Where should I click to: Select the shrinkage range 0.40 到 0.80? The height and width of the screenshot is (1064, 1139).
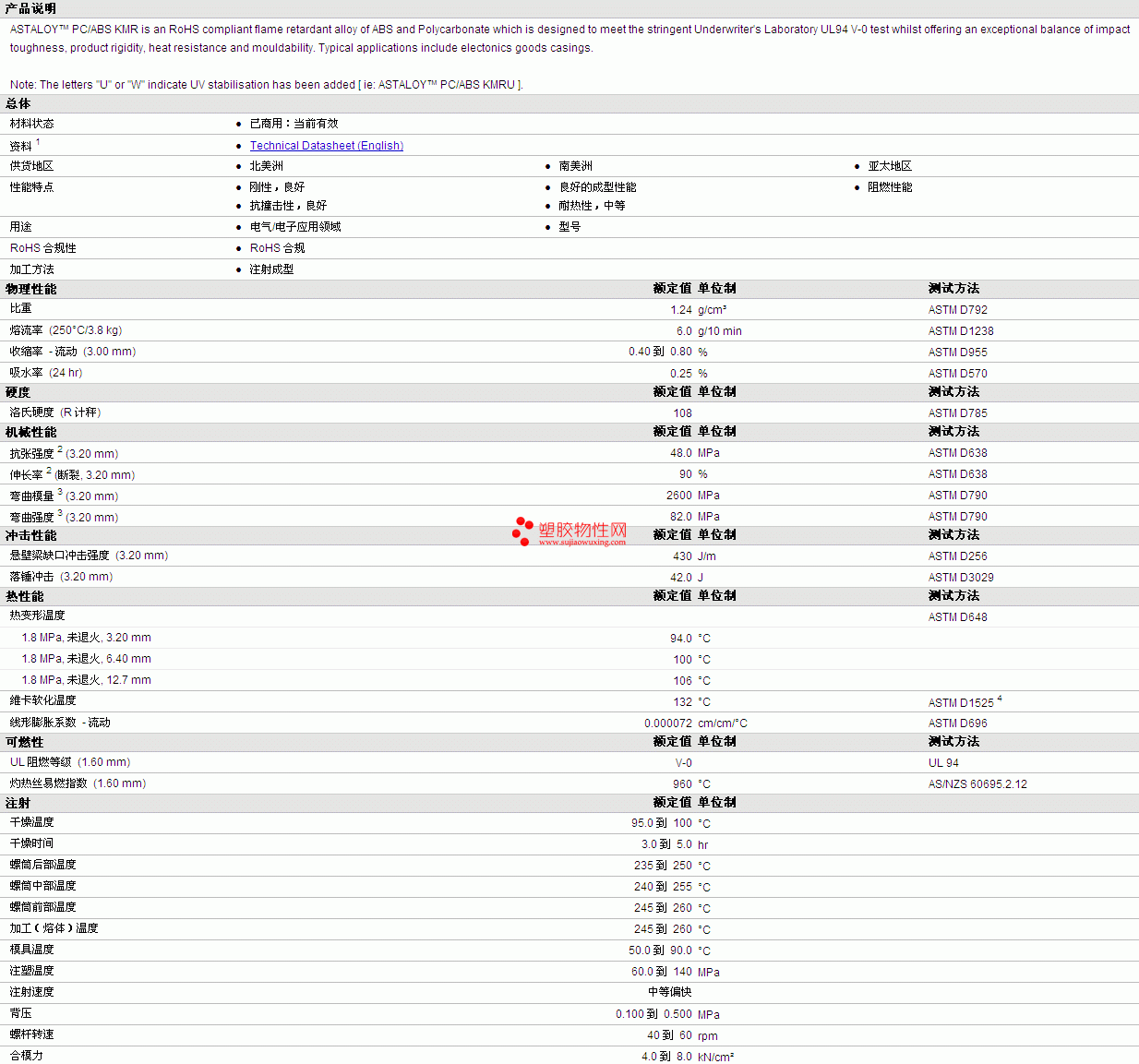(660, 352)
